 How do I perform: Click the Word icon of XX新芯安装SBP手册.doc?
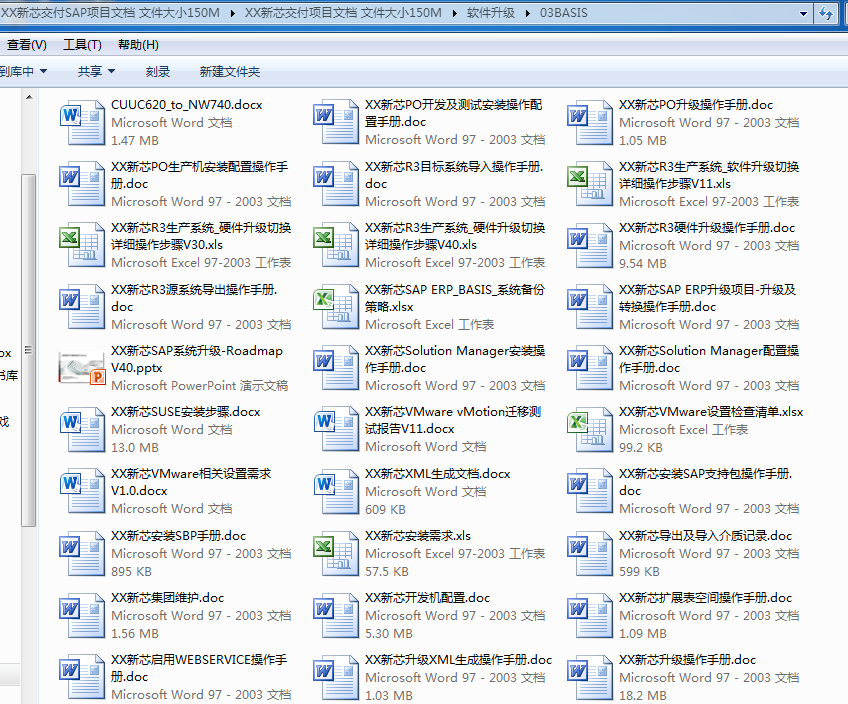tap(82, 553)
